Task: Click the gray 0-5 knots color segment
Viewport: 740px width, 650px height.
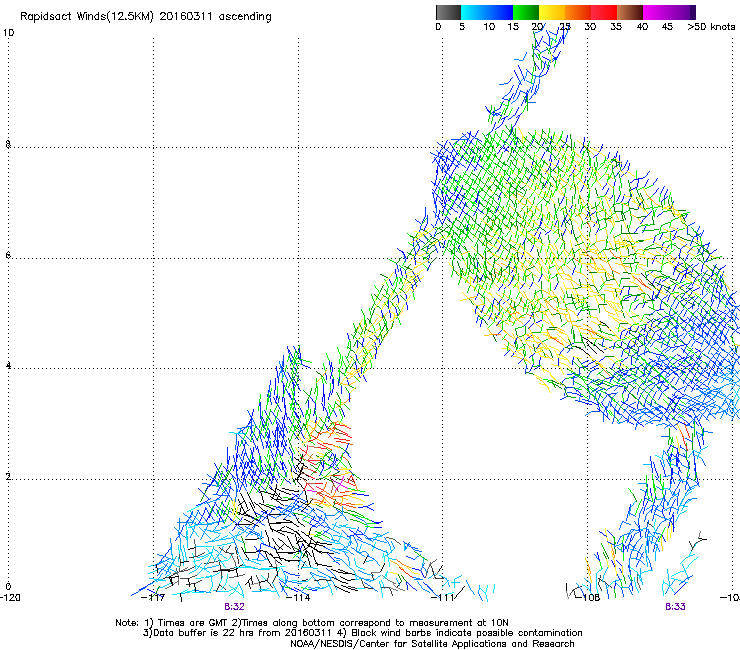Action: pyautogui.click(x=448, y=12)
